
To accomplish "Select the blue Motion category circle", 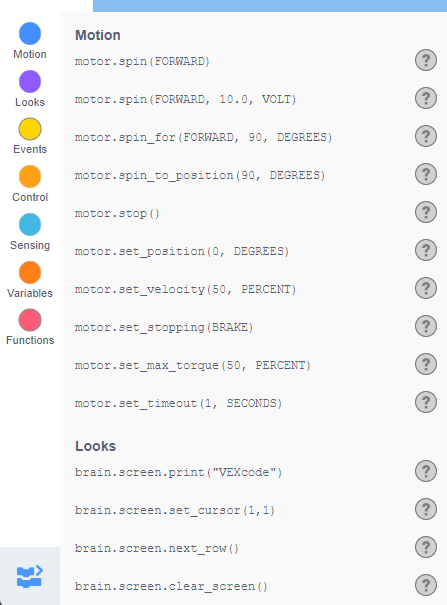I will point(30,34).
